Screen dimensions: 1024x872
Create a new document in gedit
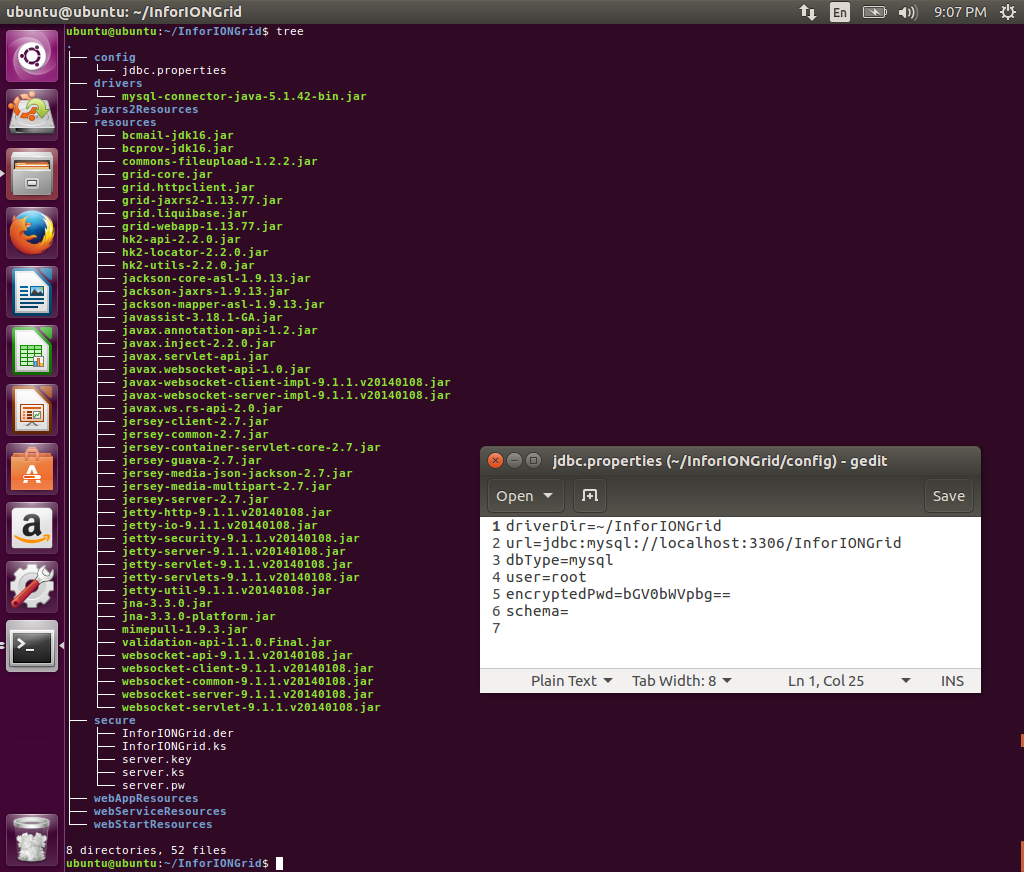(x=590, y=496)
